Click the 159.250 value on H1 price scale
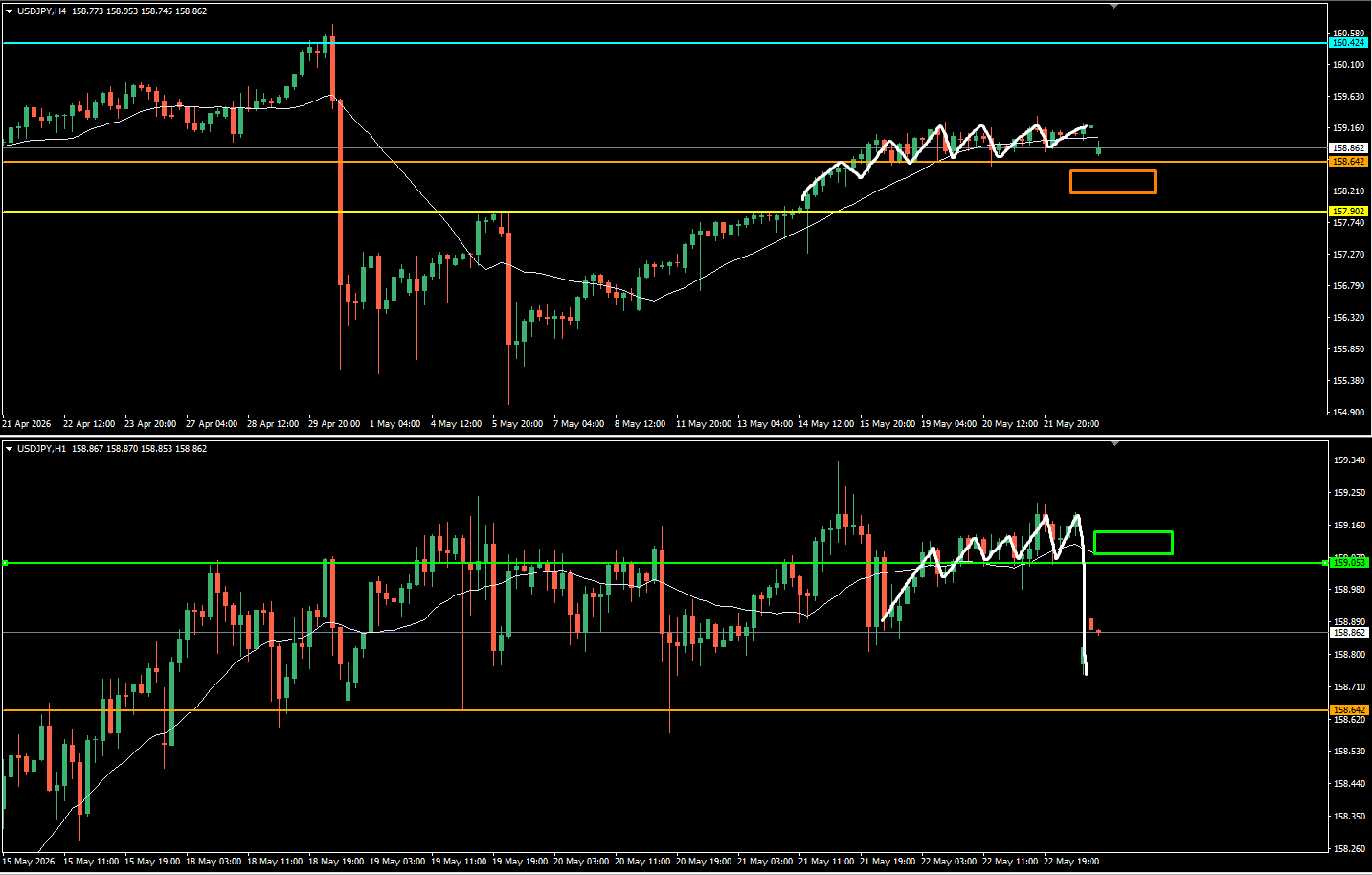This screenshot has height=875, width=1372. click(x=1348, y=493)
